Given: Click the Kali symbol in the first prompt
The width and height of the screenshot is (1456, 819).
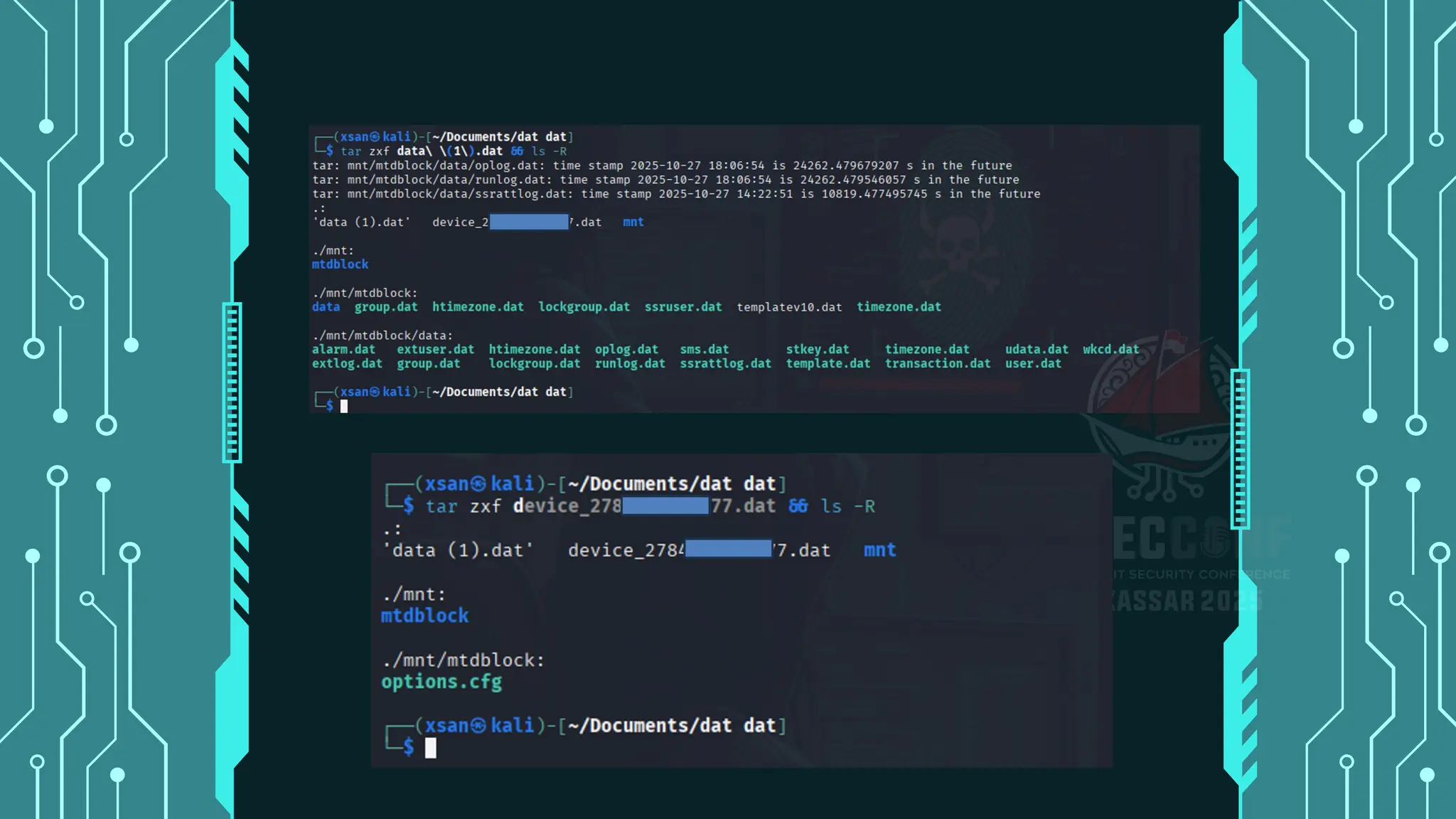Looking at the screenshot, I should 375,136.
